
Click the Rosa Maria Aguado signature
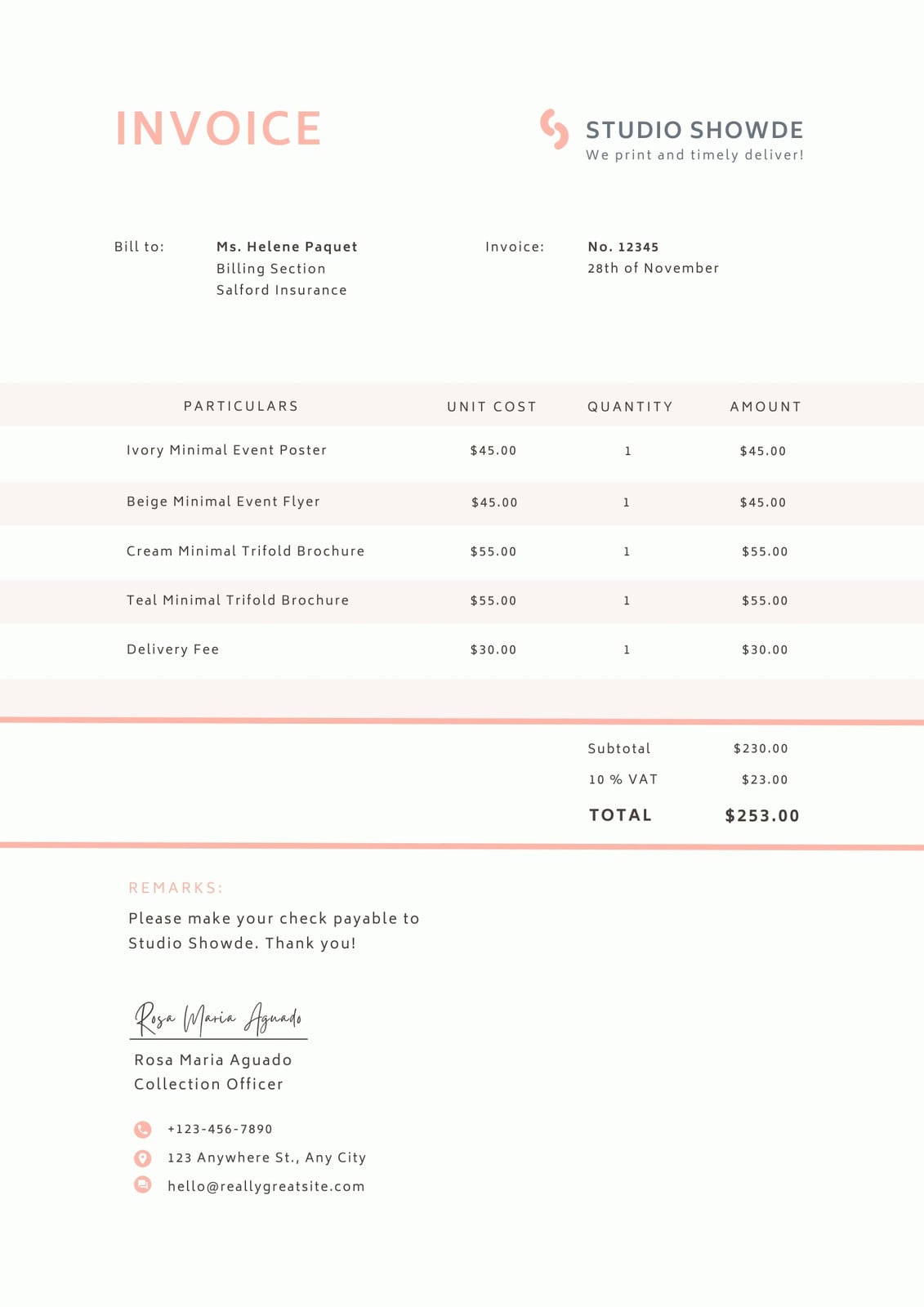[x=218, y=1019]
